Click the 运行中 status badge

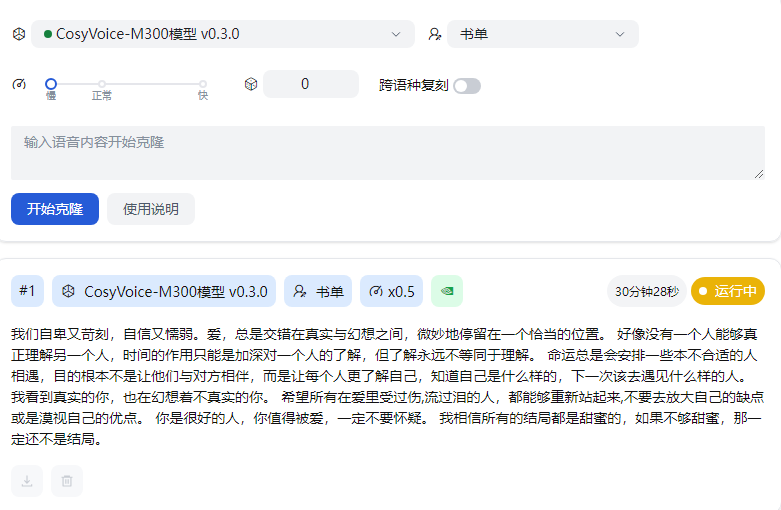pyautogui.click(x=727, y=291)
